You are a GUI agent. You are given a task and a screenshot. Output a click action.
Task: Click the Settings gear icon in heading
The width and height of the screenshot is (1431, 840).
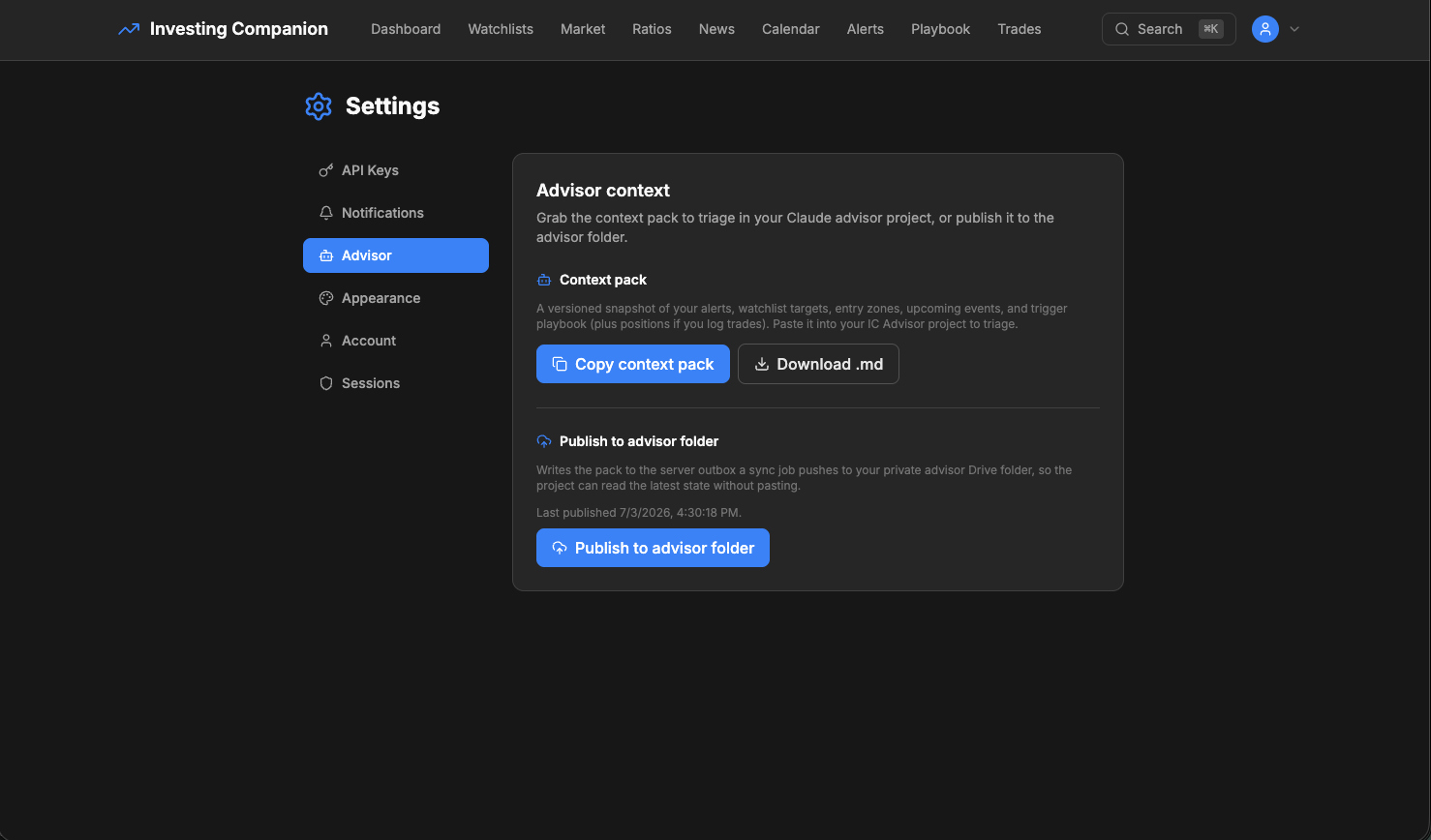click(x=319, y=106)
